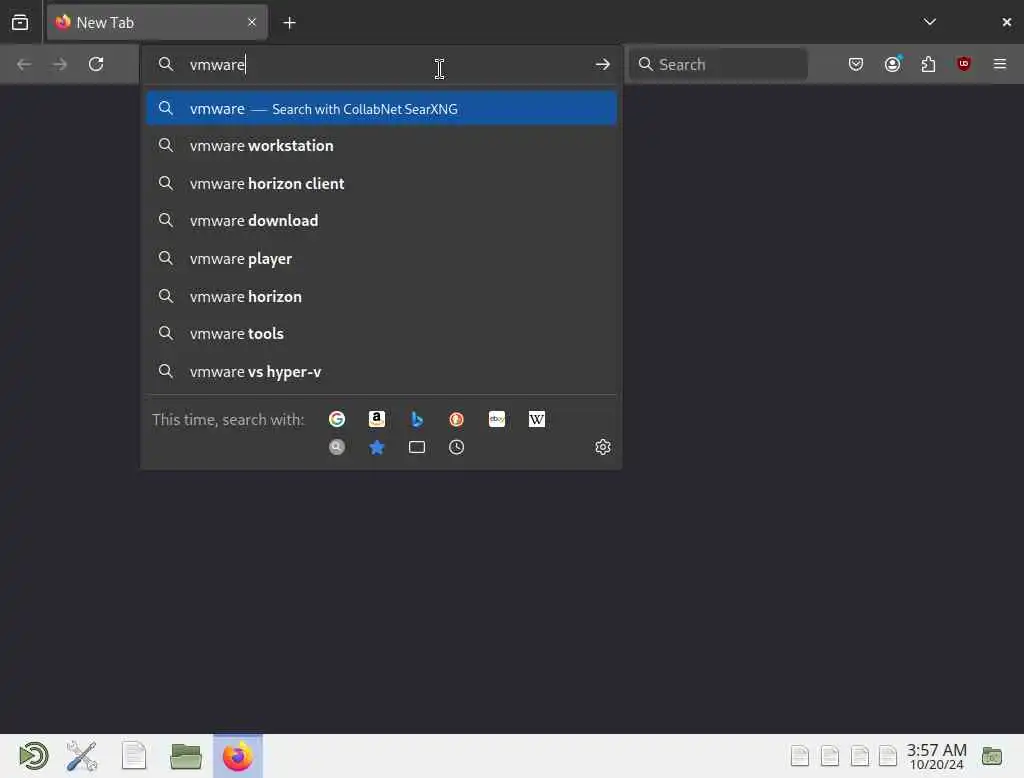Screen dimensions: 1024x778
Task: Close the browser window
Action: (1006, 22)
